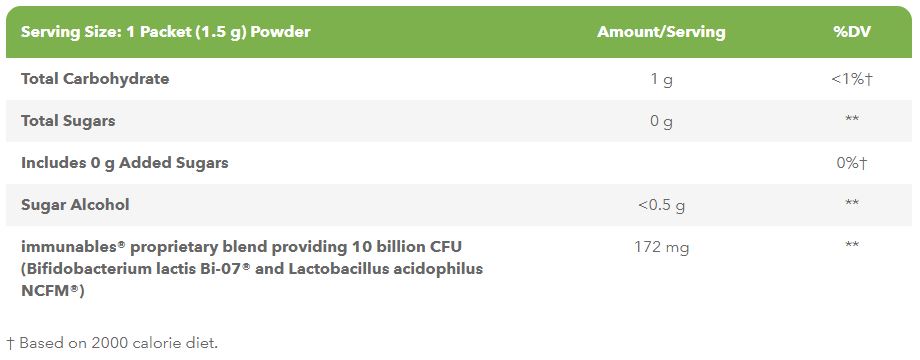This screenshot has height=360, width=920.
Task: Click the %DV column header
Action: tap(852, 32)
